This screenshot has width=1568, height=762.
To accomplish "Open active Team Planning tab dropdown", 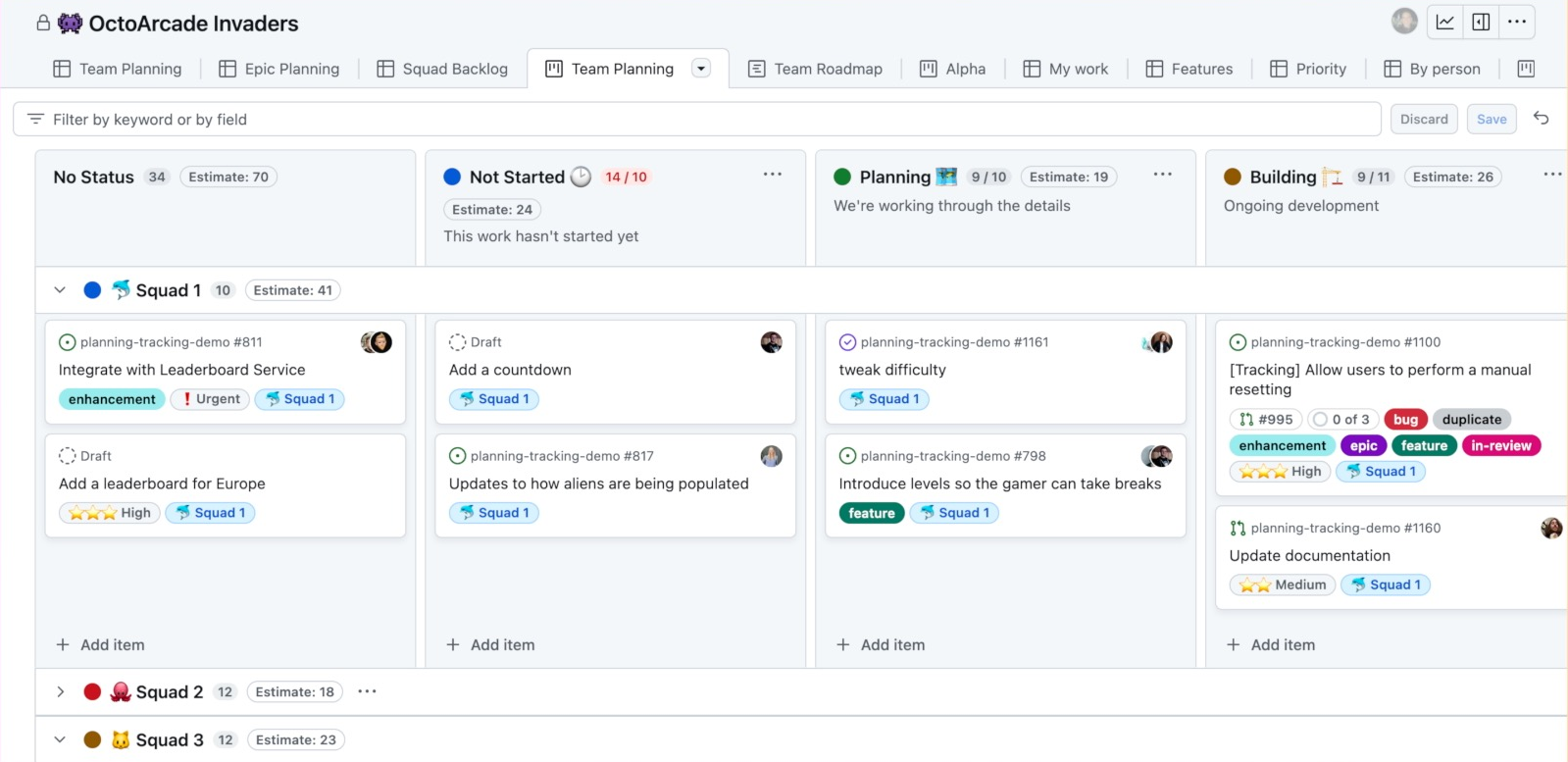I will [701, 68].
